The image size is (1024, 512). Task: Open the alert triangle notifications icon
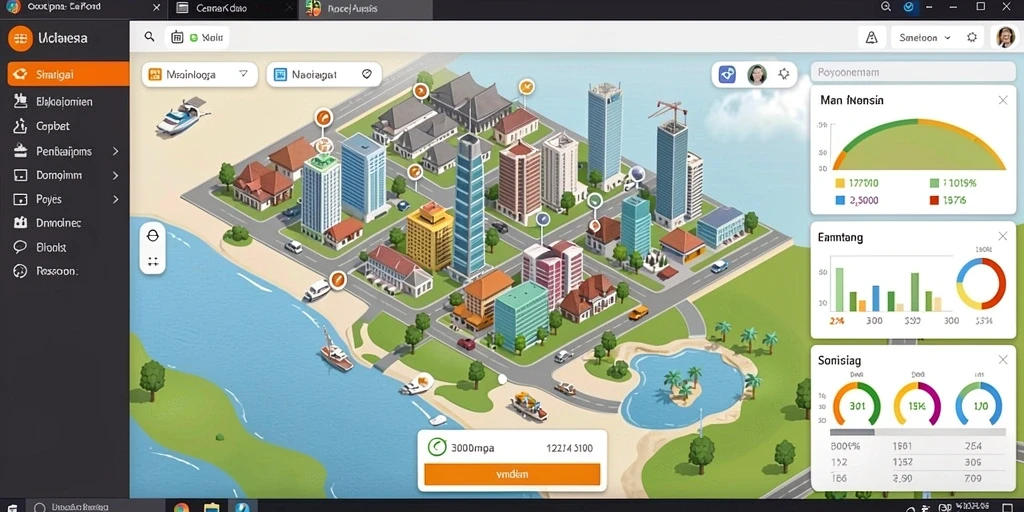871,38
